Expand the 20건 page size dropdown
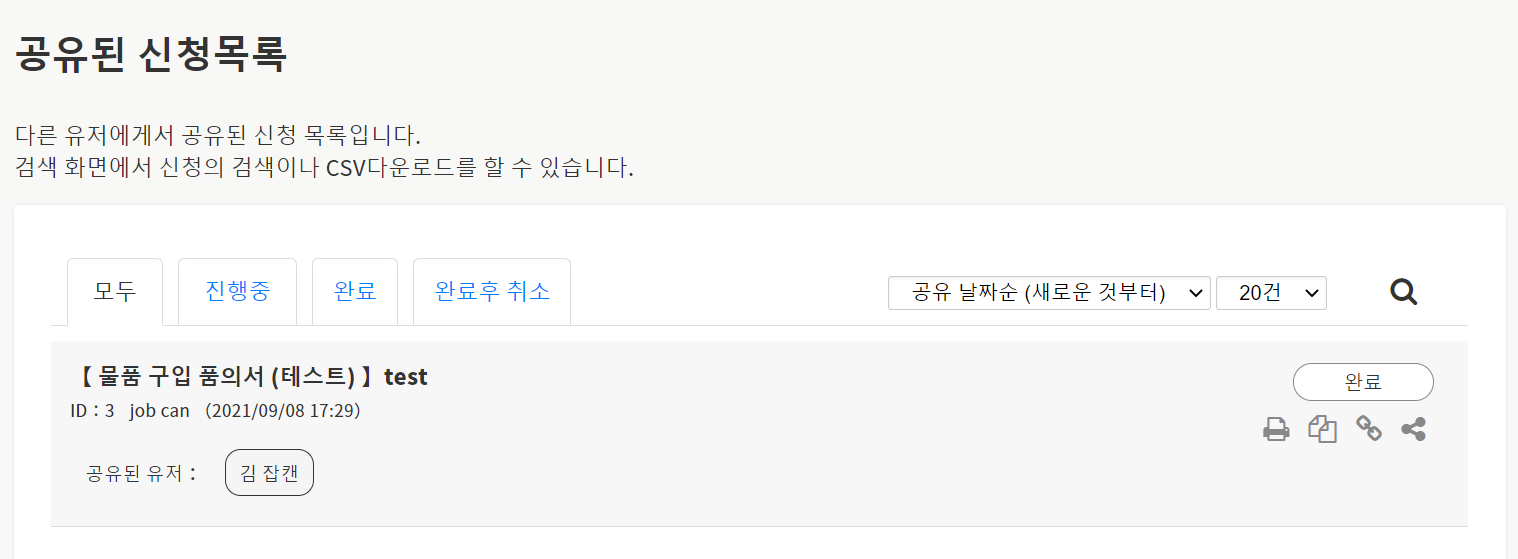The width and height of the screenshot is (1518, 559). [1270, 293]
